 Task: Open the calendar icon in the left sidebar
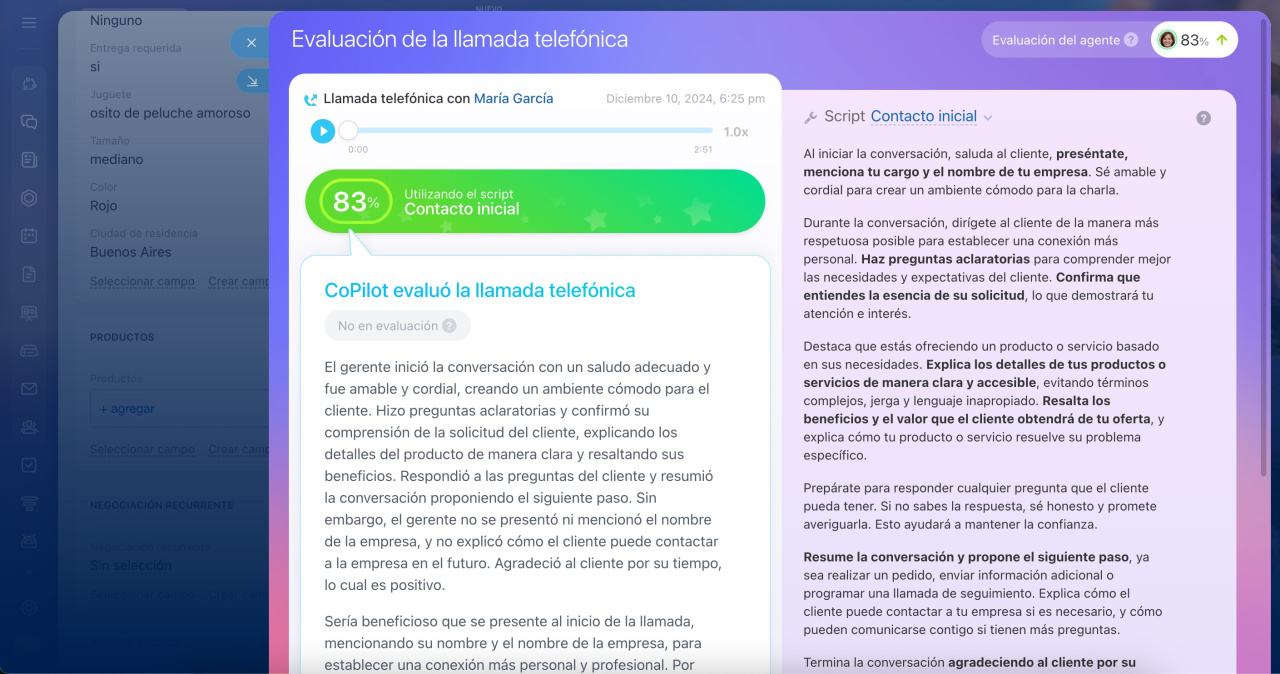[x=29, y=236]
